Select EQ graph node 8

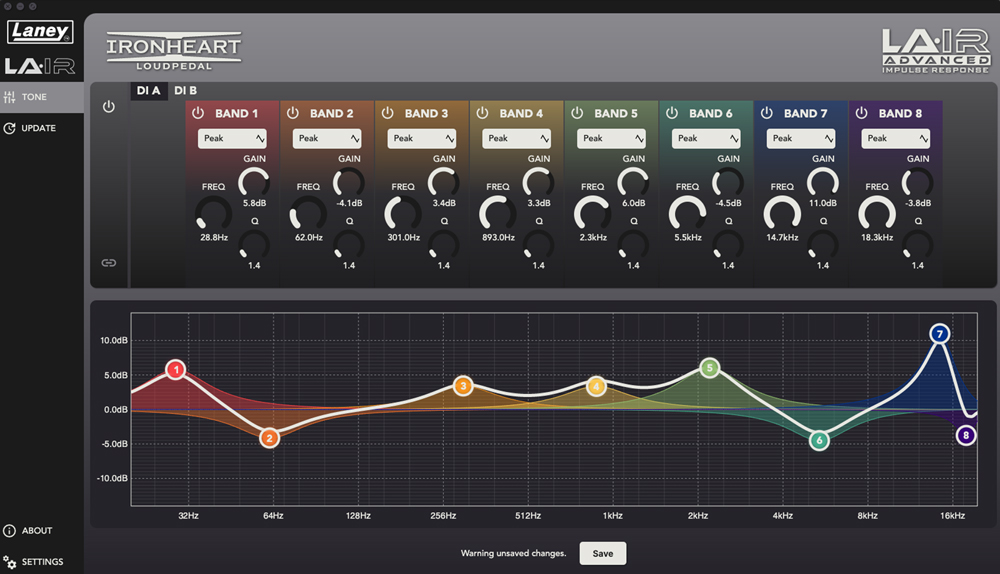(966, 436)
